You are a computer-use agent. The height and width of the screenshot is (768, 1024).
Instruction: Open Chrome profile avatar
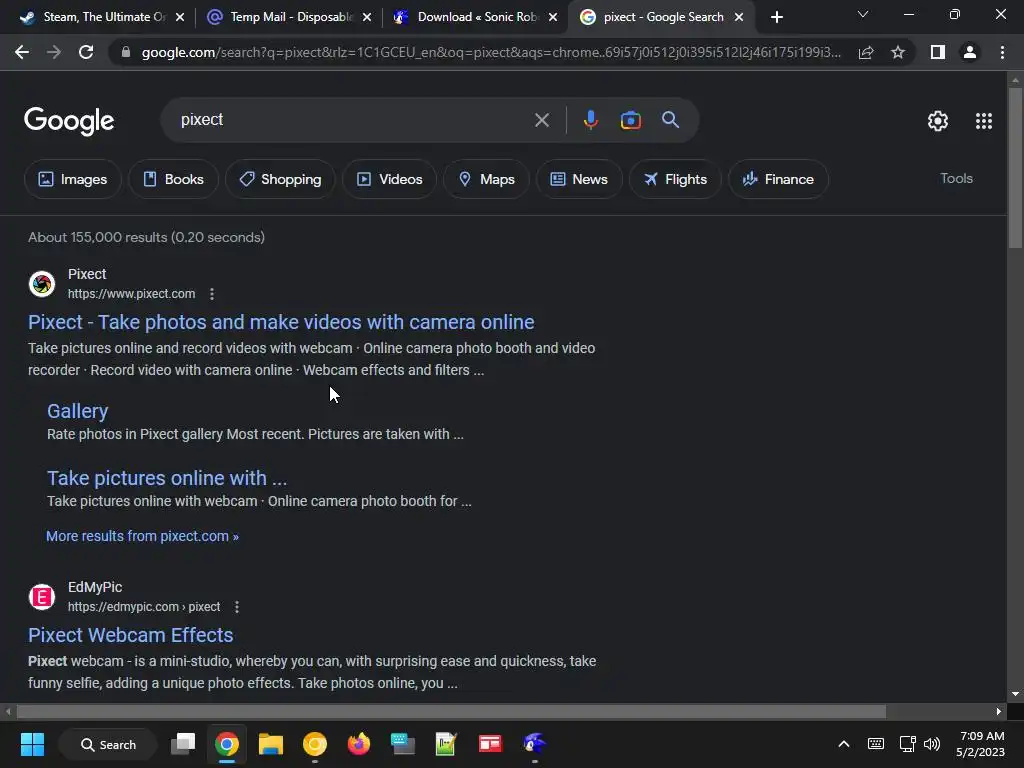[x=970, y=52]
